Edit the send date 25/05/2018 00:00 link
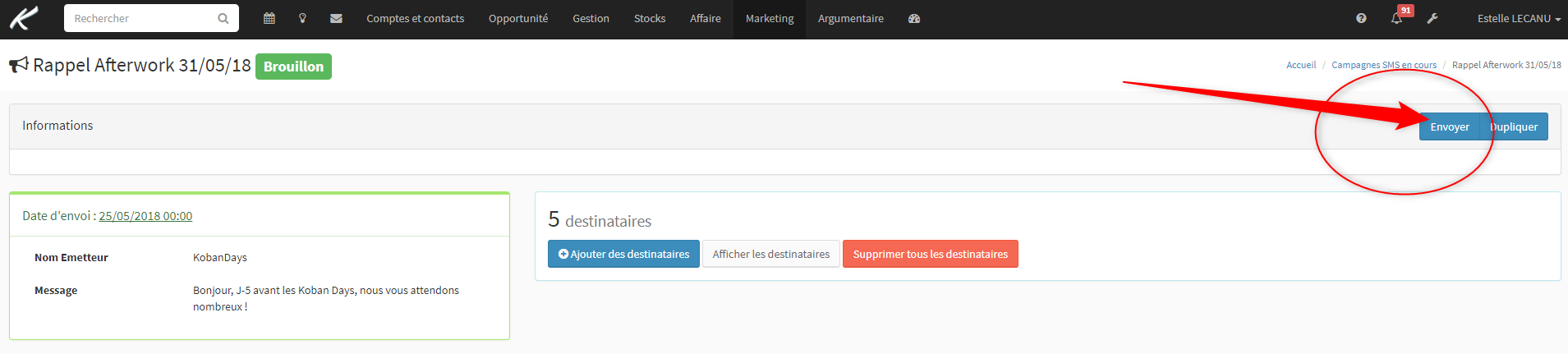This screenshot has width=1568, height=354. 145,216
